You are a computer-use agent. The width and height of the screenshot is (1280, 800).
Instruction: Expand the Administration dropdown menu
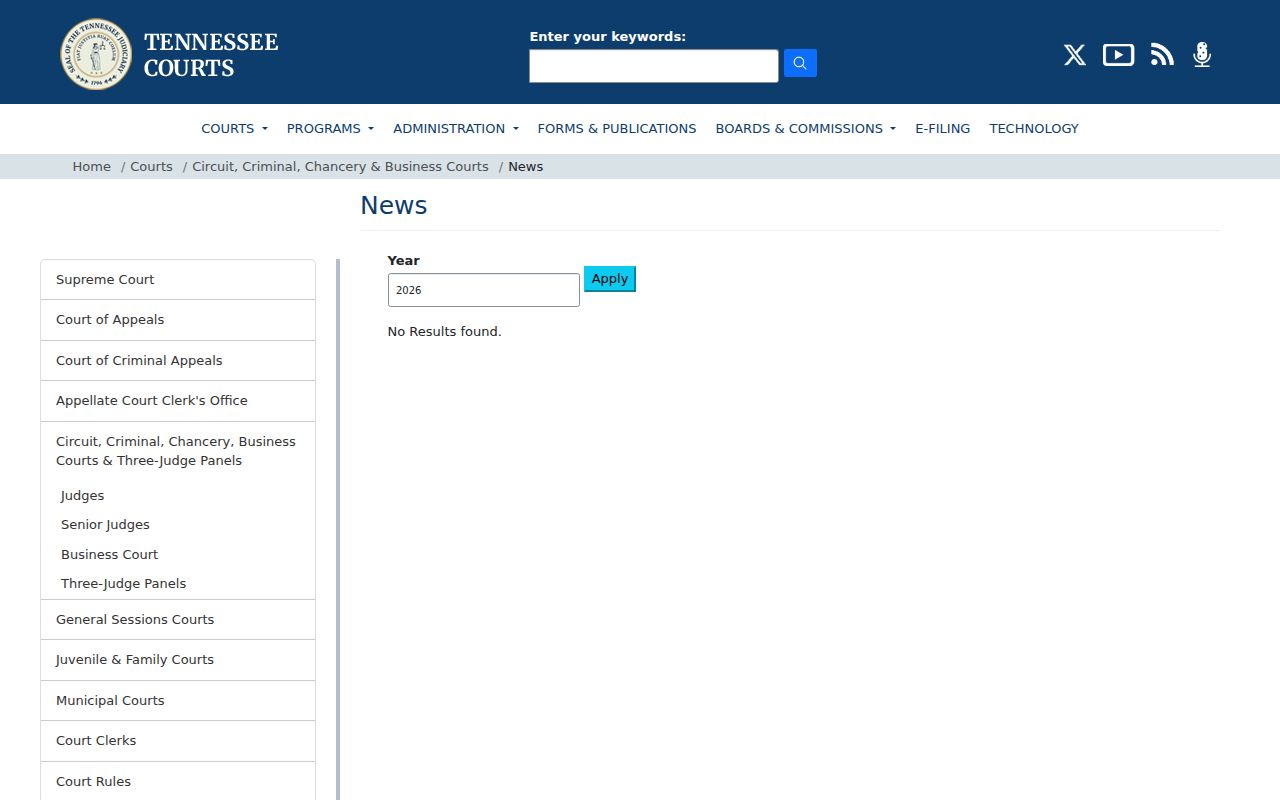click(x=456, y=128)
